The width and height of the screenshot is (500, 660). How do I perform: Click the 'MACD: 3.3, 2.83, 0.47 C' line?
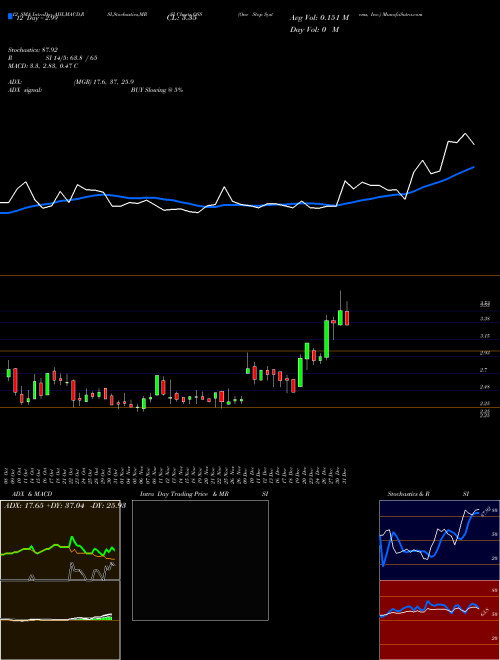(43, 66)
